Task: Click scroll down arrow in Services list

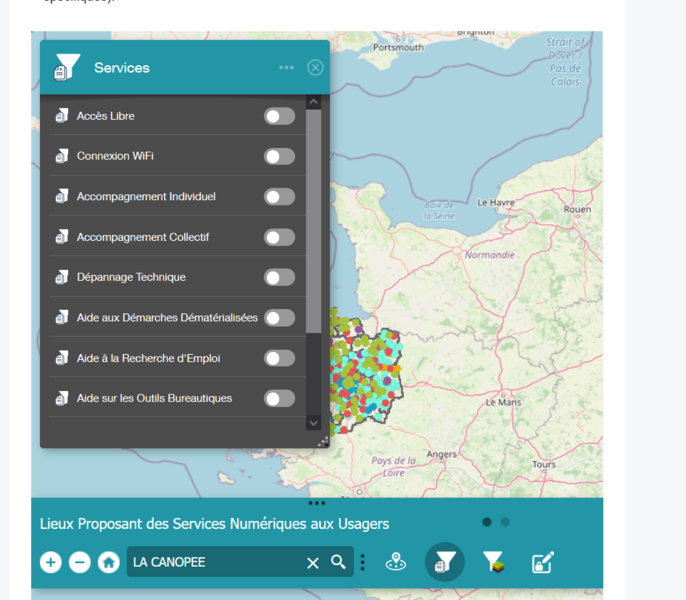Action: pos(313,423)
